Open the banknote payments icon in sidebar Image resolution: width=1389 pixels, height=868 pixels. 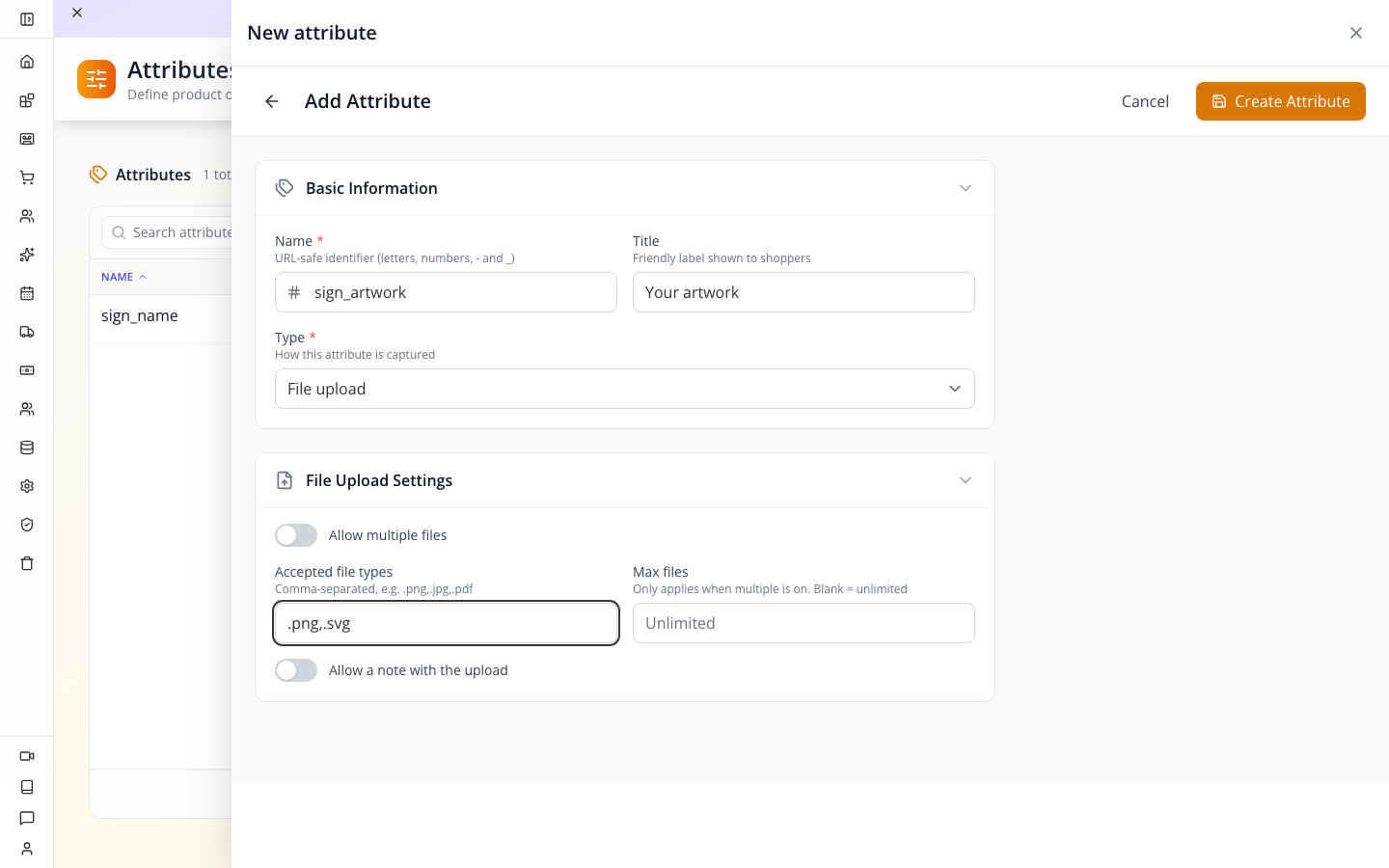click(x=27, y=370)
